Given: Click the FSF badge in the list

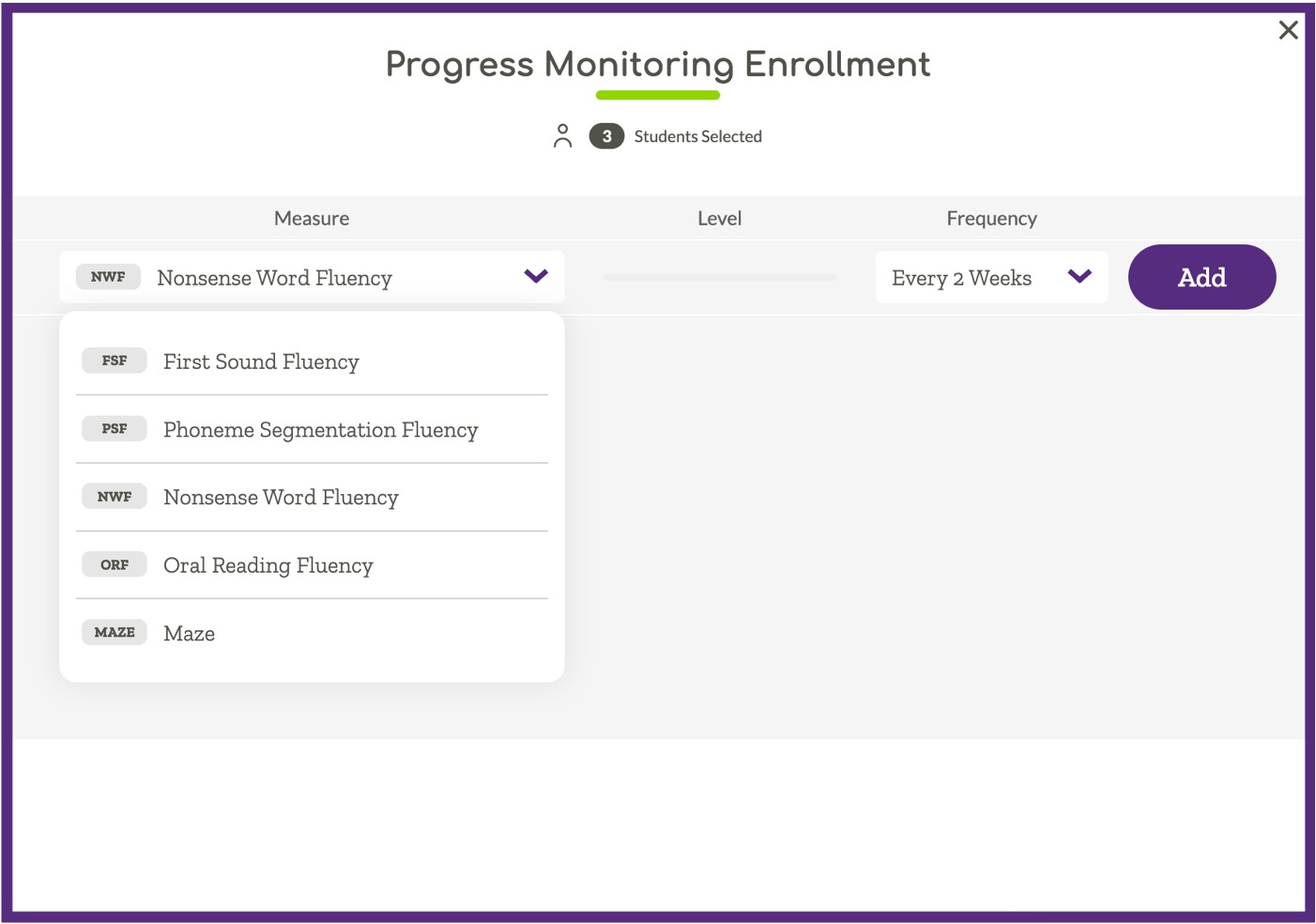Looking at the screenshot, I should point(115,361).
